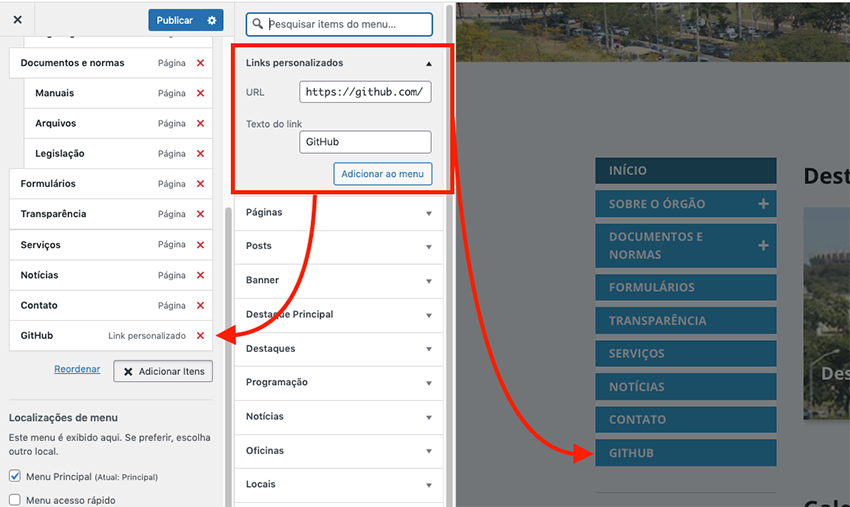Expand SOBRE O ÓRGÃO plus icon
Viewport: 850px width, 507px height.
[763, 204]
